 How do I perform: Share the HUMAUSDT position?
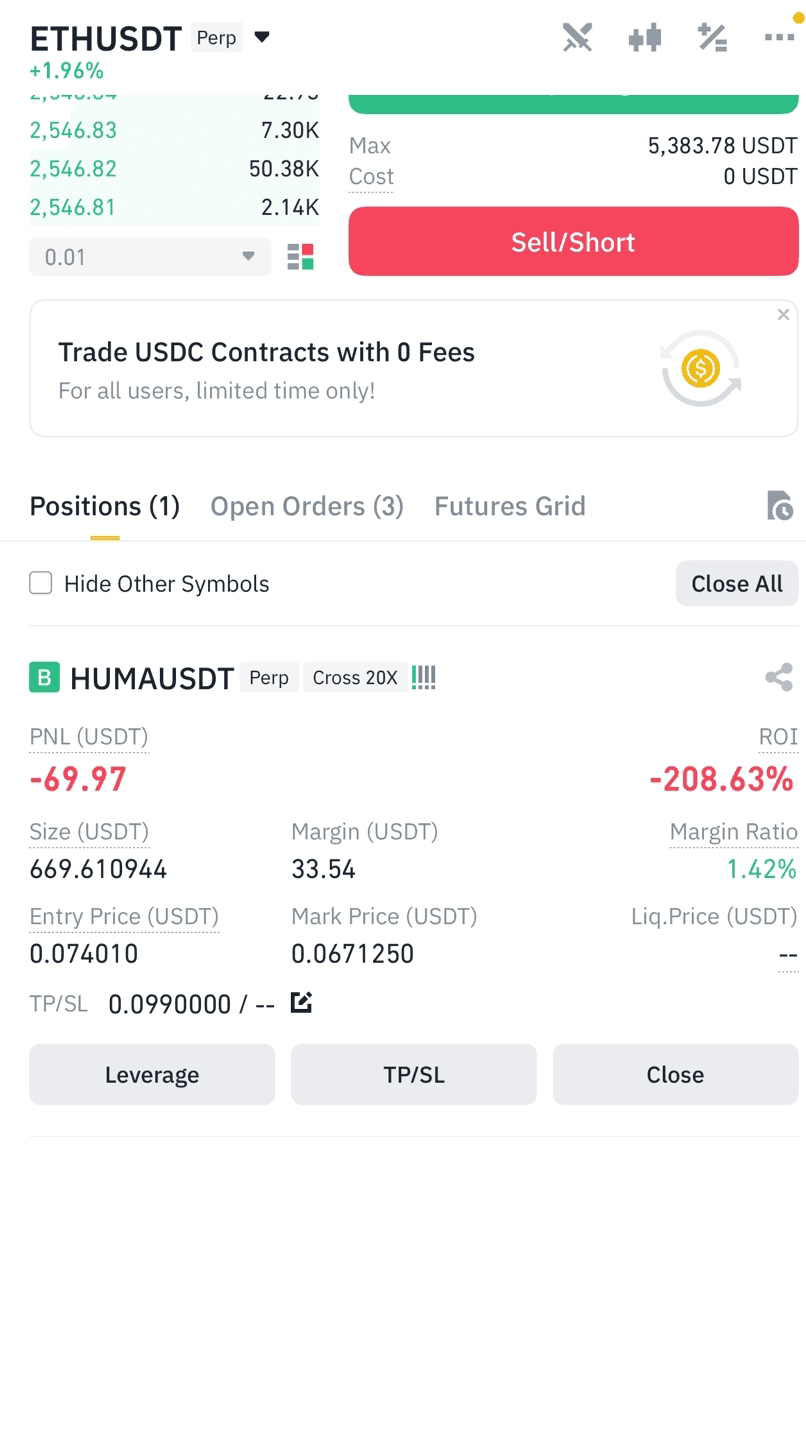click(779, 677)
